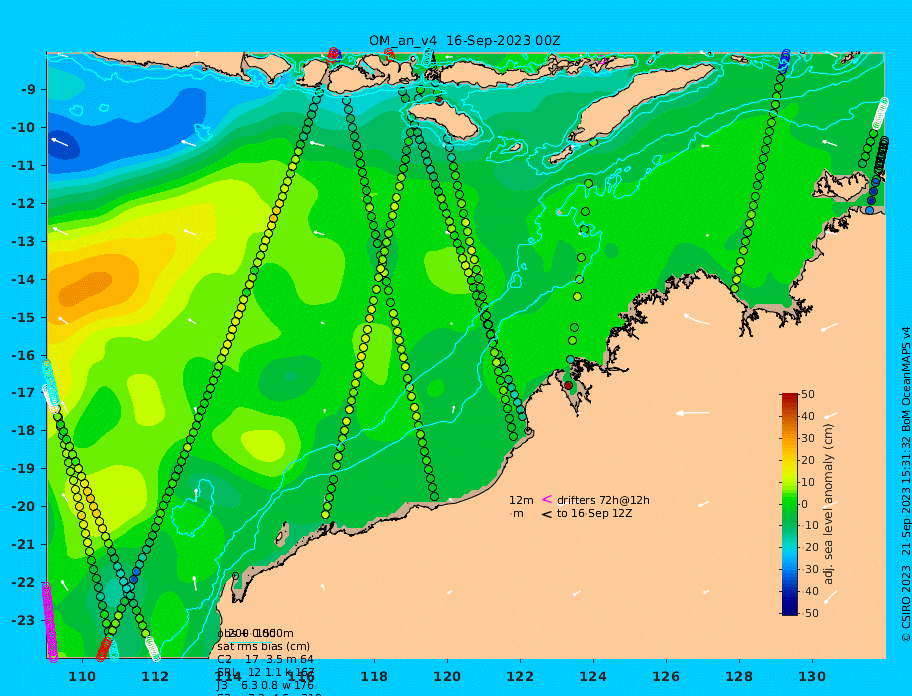Click latitude axis label -10
The image size is (912, 696).
[23, 127]
